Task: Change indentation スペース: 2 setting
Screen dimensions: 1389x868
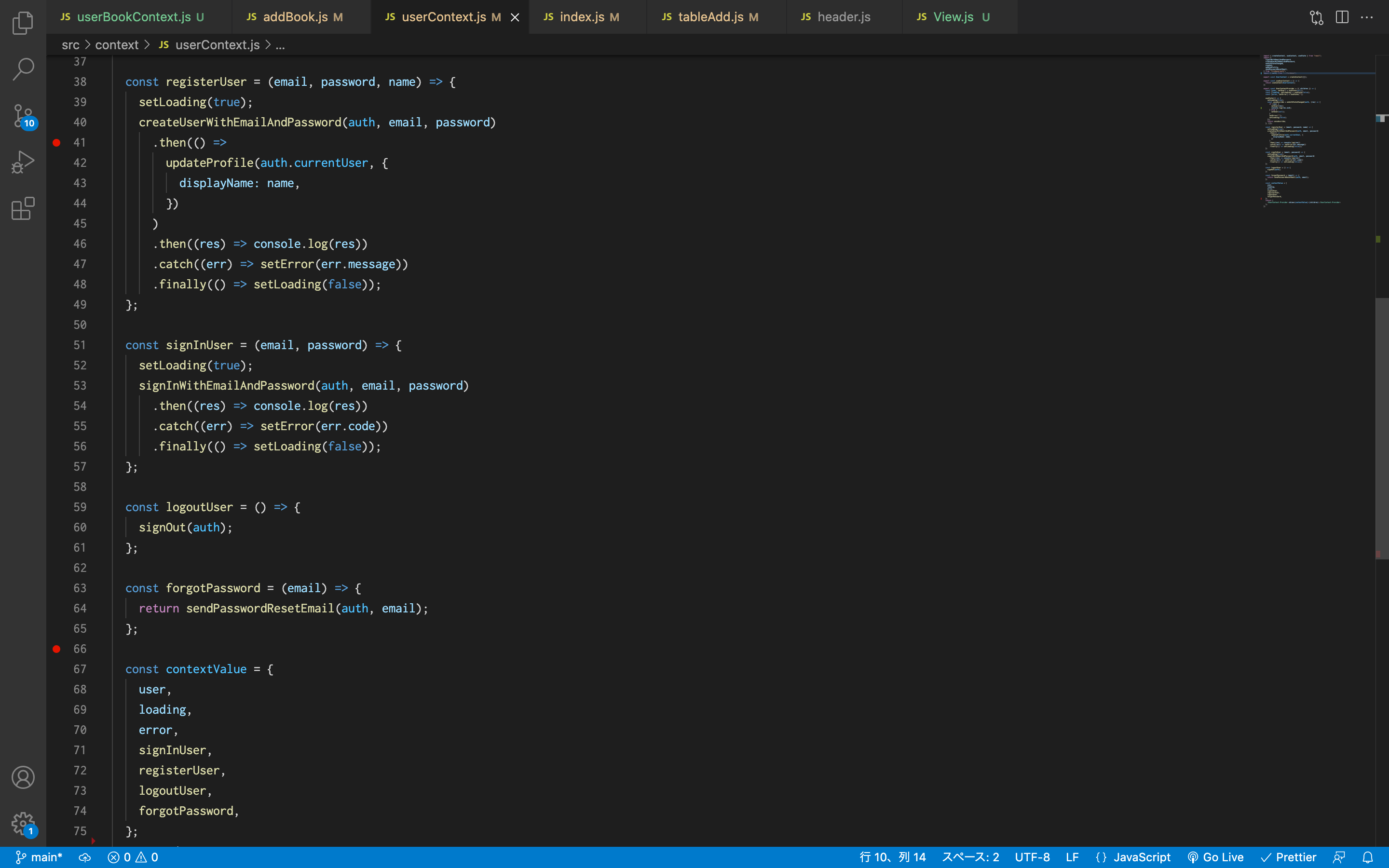Action: point(970,857)
